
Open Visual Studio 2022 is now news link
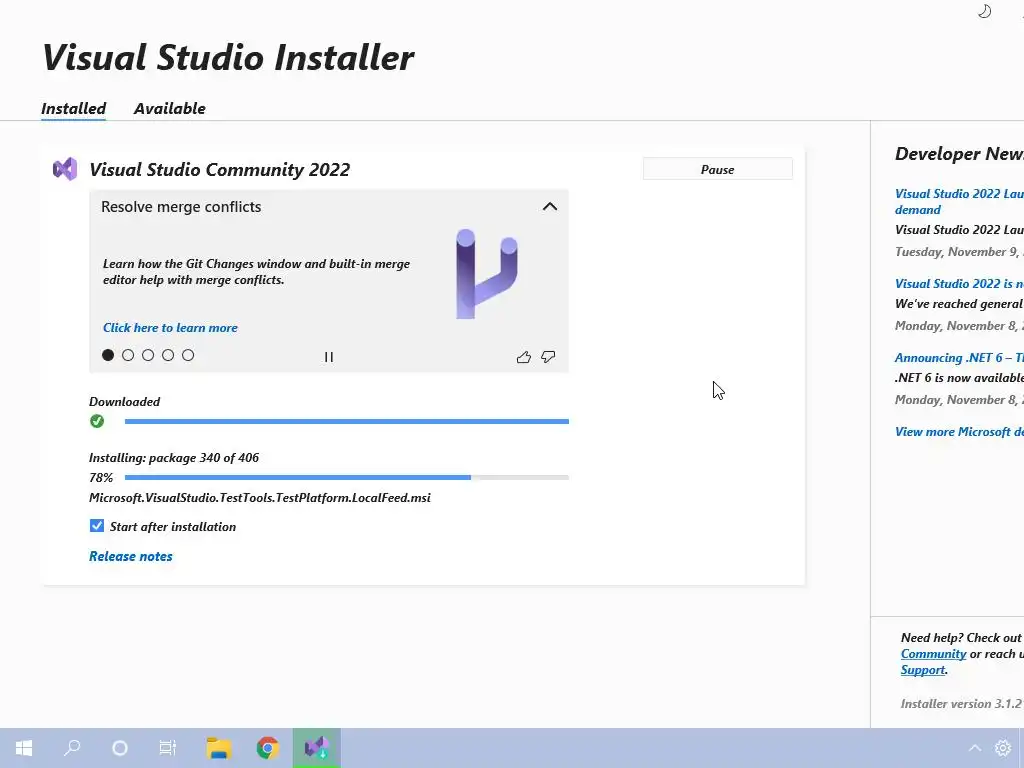point(959,283)
